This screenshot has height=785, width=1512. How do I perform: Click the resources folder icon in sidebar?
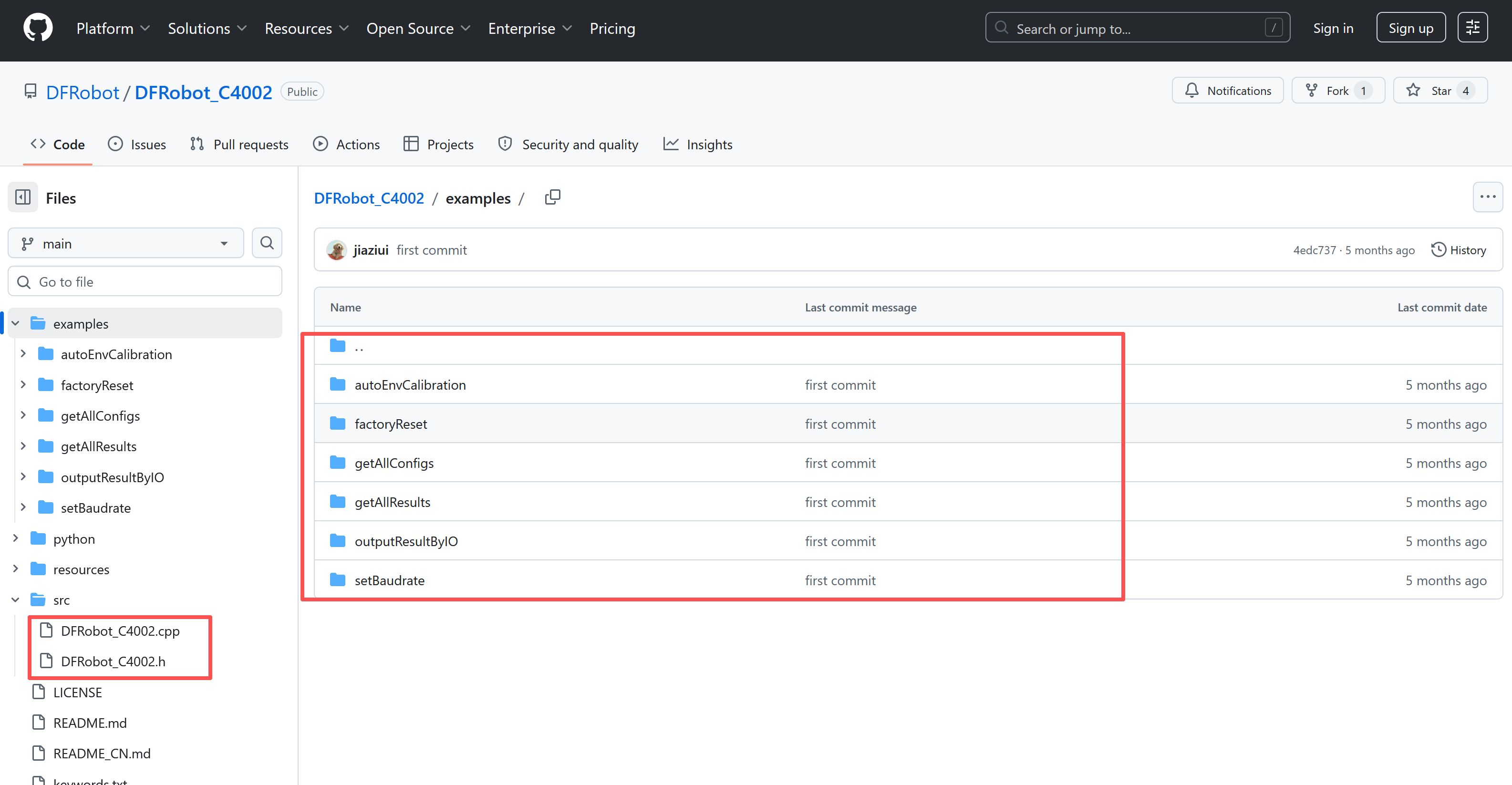[x=38, y=569]
